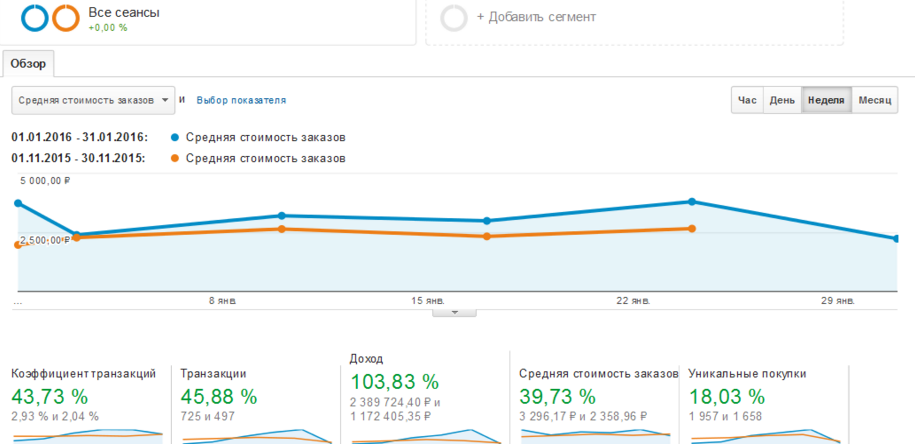The width and height of the screenshot is (915, 448).
Task: Click the Выбор показателя link
Action: click(x=241, y=100)
